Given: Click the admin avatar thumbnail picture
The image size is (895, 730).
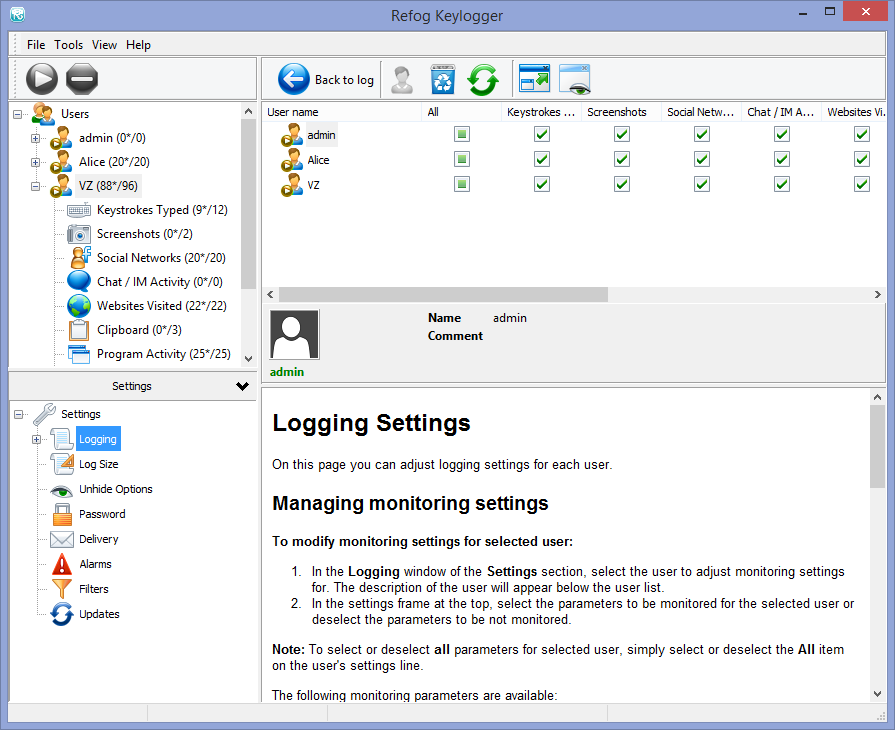Looking at the screenshot, I should [x=295, y=335].
